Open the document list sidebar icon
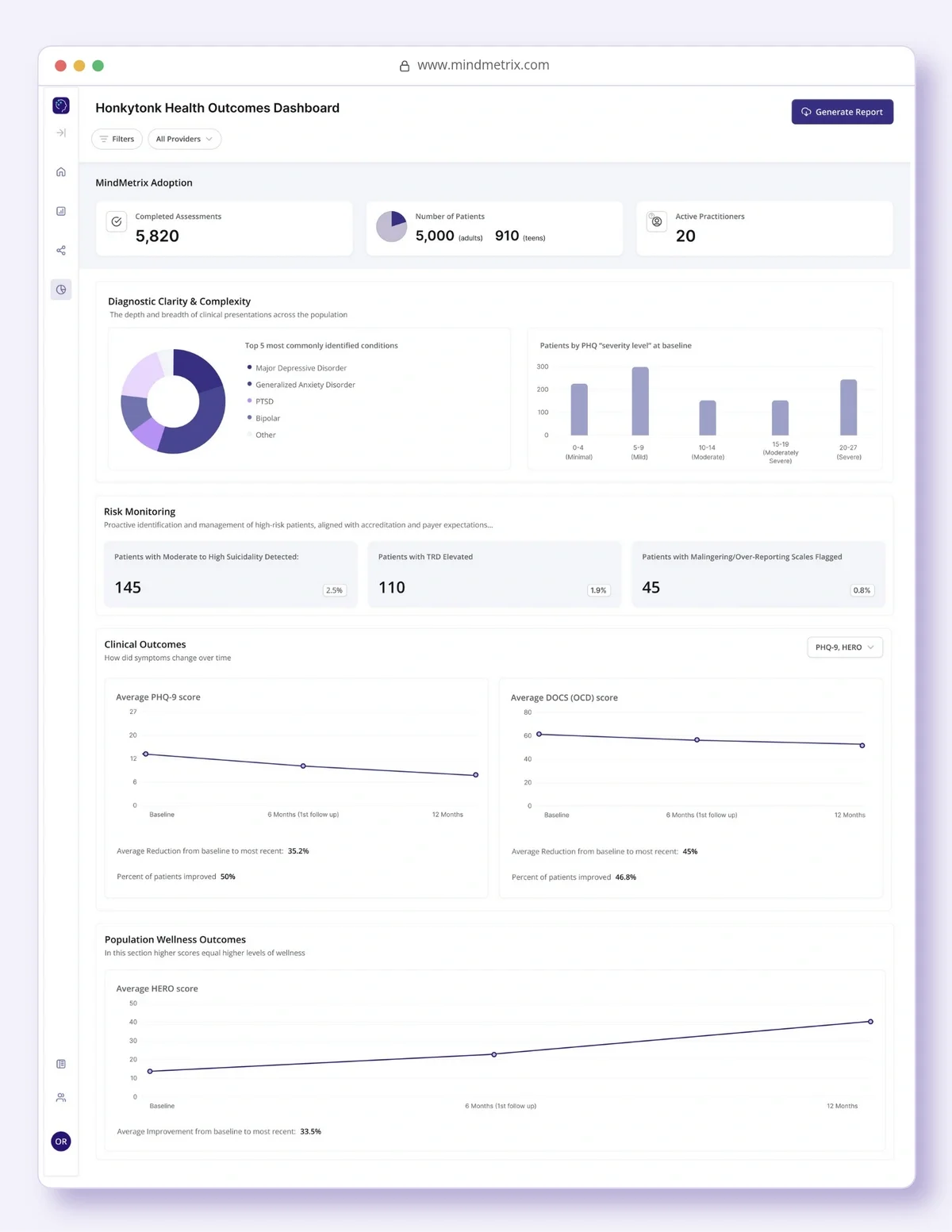Image resolution: width=952 pixels, height=1232 pixels. pyautogui.click(x=61, y=1064)
